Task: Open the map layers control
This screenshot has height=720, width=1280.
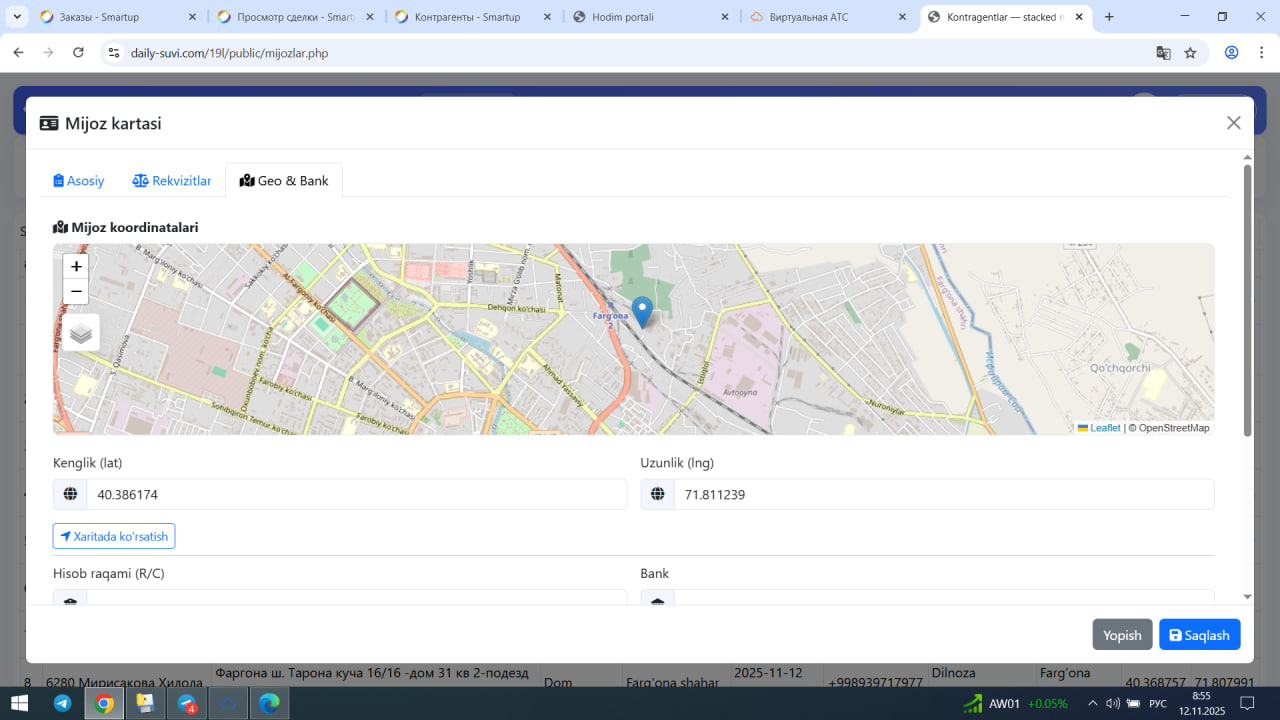Action: [x=81, y=333]
